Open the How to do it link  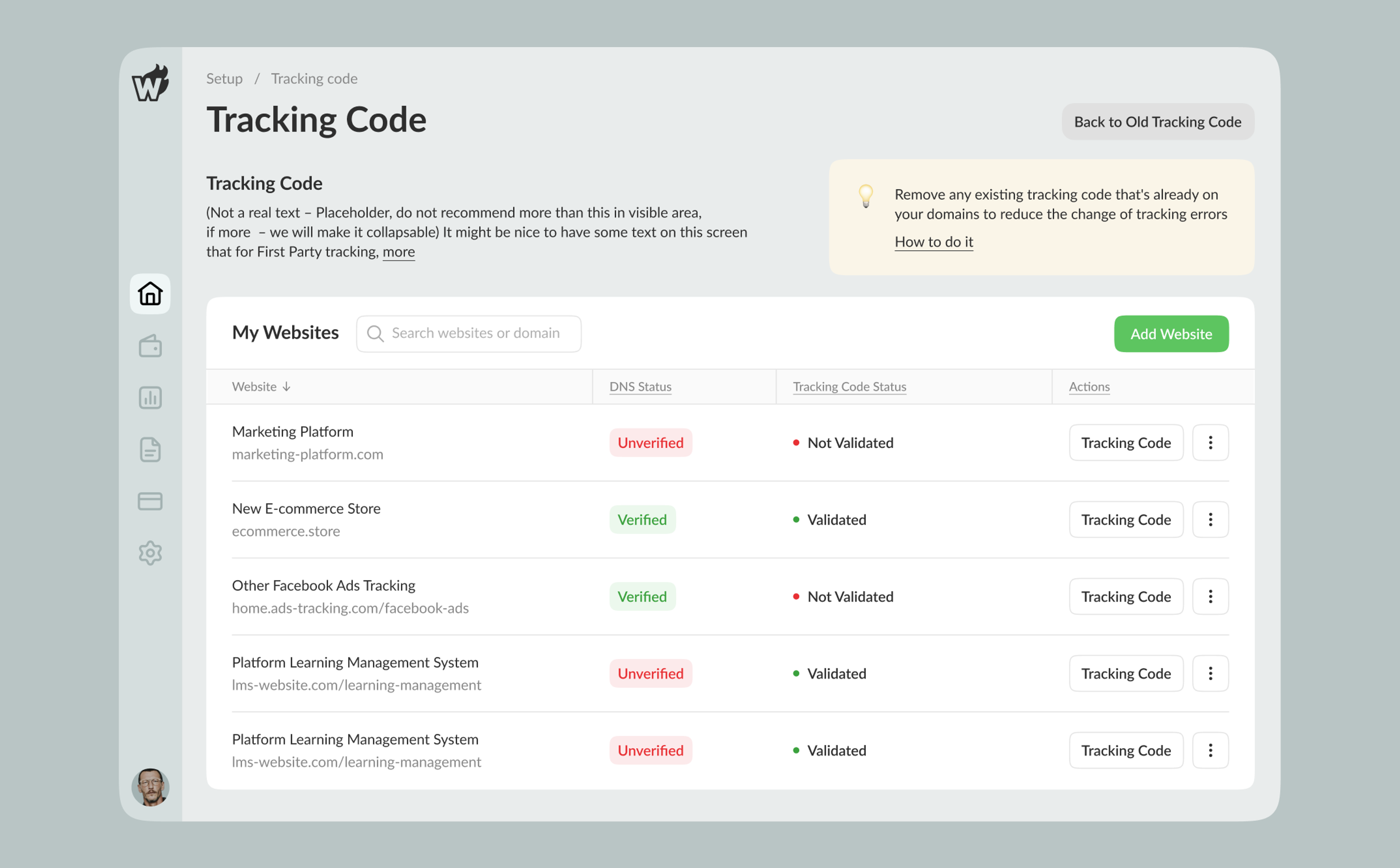pos(934,242)
